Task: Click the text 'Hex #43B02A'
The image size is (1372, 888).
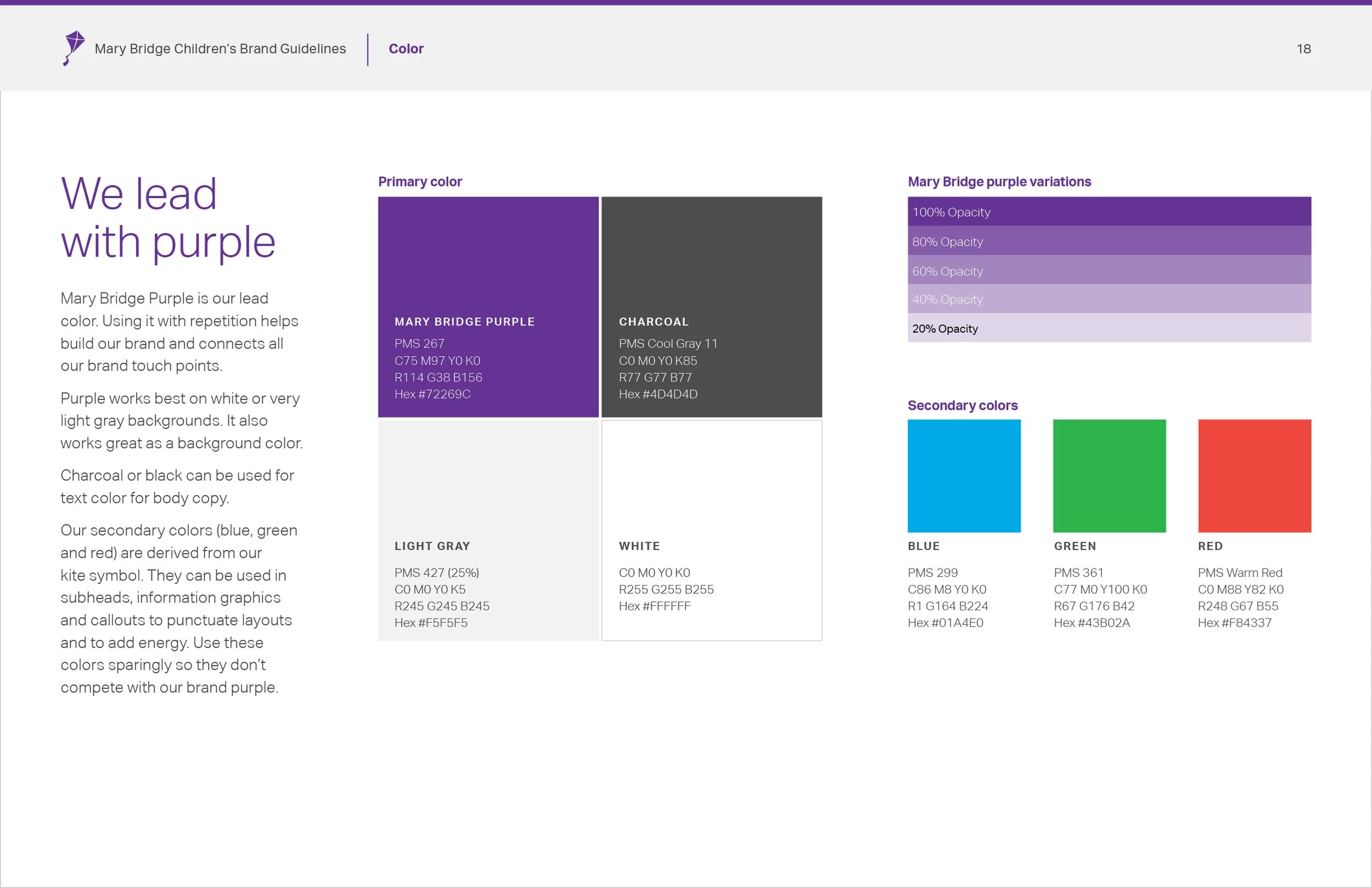Action: 1092,623
